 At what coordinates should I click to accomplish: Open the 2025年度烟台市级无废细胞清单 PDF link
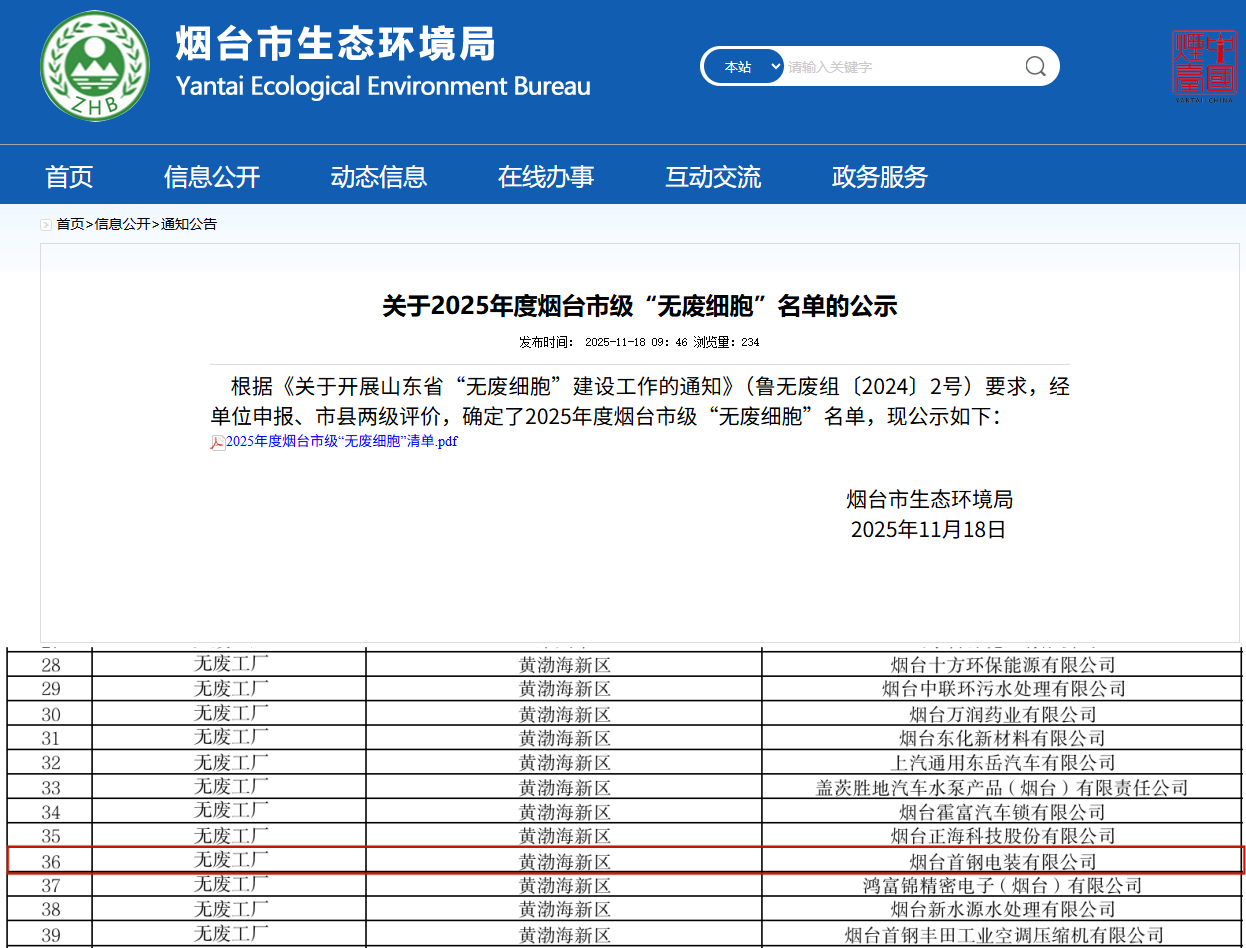341,441
